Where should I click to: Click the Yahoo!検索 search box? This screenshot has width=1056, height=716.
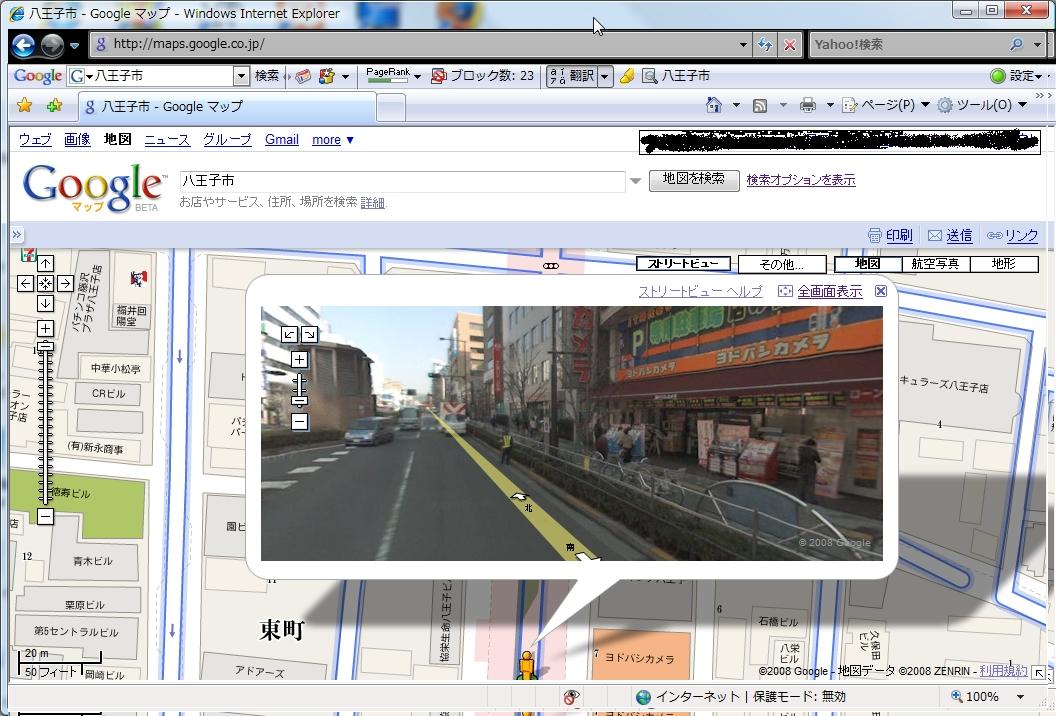tap(909, 44)
